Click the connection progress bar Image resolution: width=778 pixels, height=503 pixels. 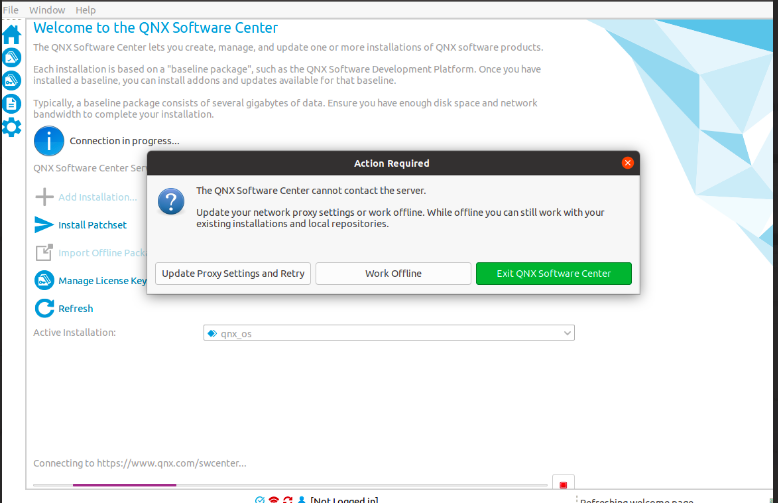tap(290, 485)
